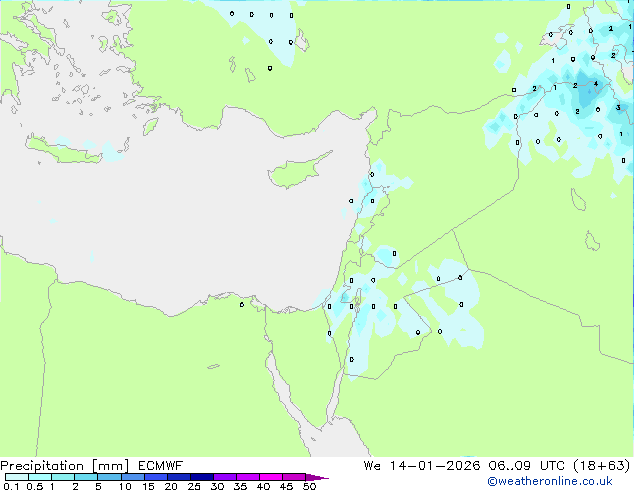634x490 pixels.
Task: Select the legend scale label "30"
Action: (217, 486)
